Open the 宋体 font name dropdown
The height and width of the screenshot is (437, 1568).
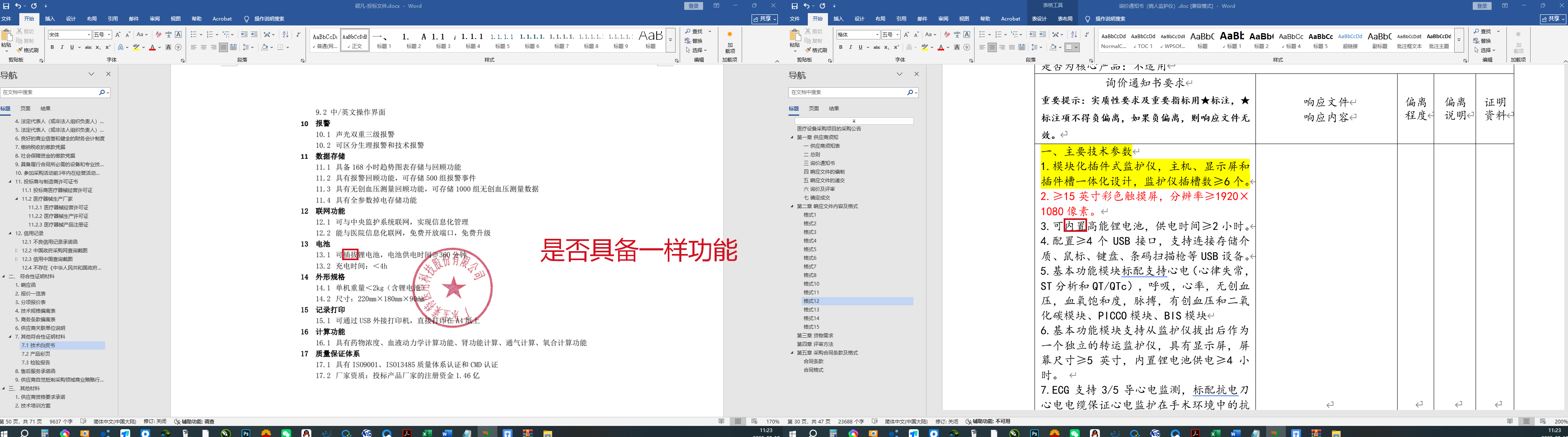89,34
